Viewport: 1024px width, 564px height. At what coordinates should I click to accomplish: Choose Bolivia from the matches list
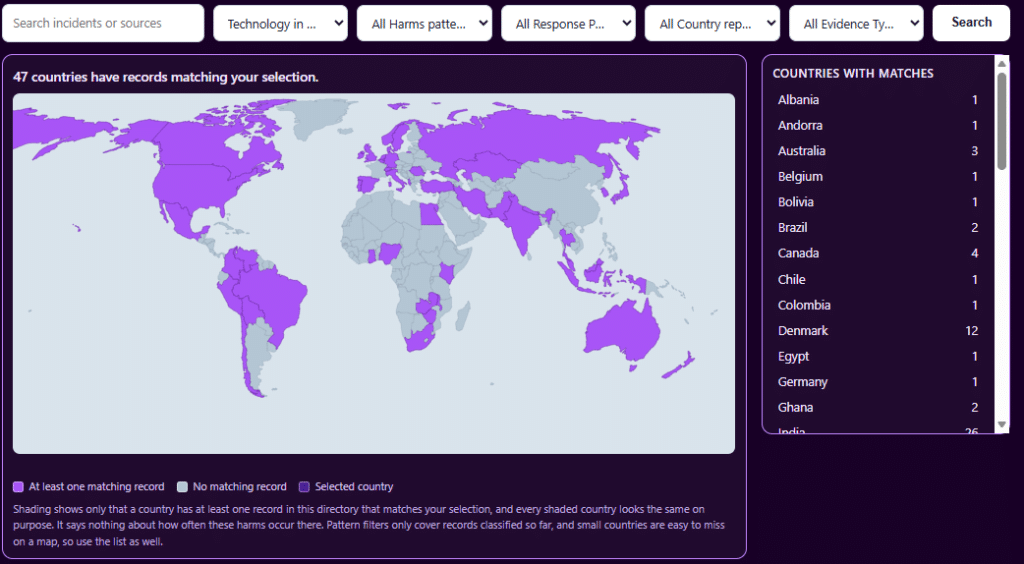(878, 202)
